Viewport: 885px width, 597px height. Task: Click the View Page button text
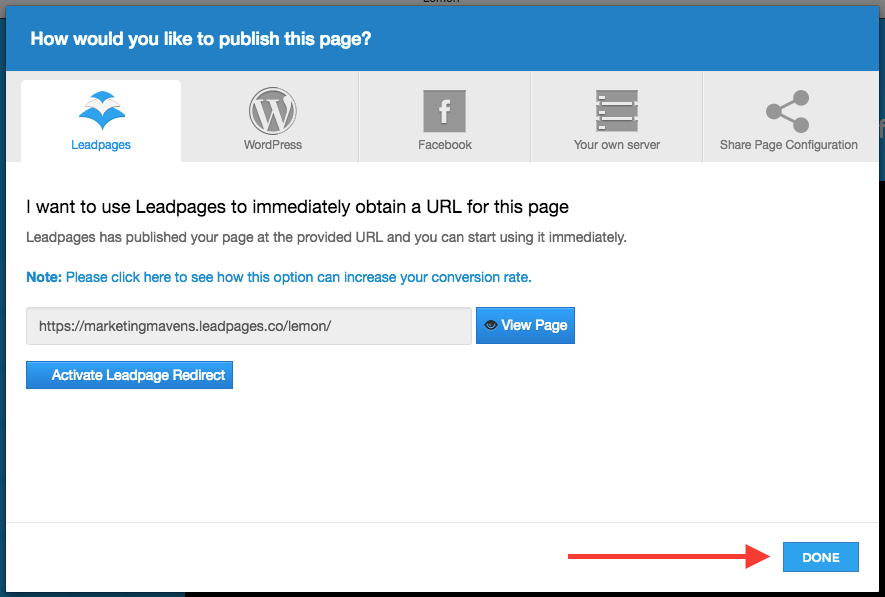click(x=534, y=325)
